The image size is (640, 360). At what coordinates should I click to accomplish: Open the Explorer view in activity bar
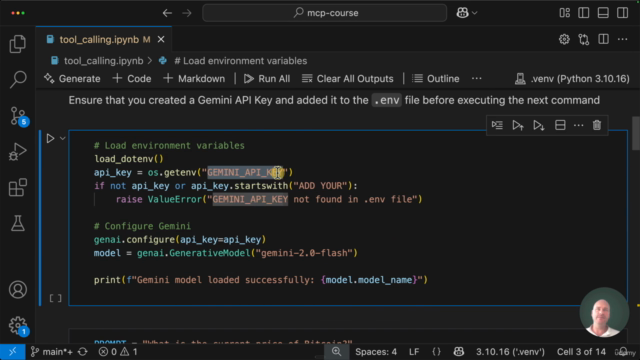pos(18,44)
